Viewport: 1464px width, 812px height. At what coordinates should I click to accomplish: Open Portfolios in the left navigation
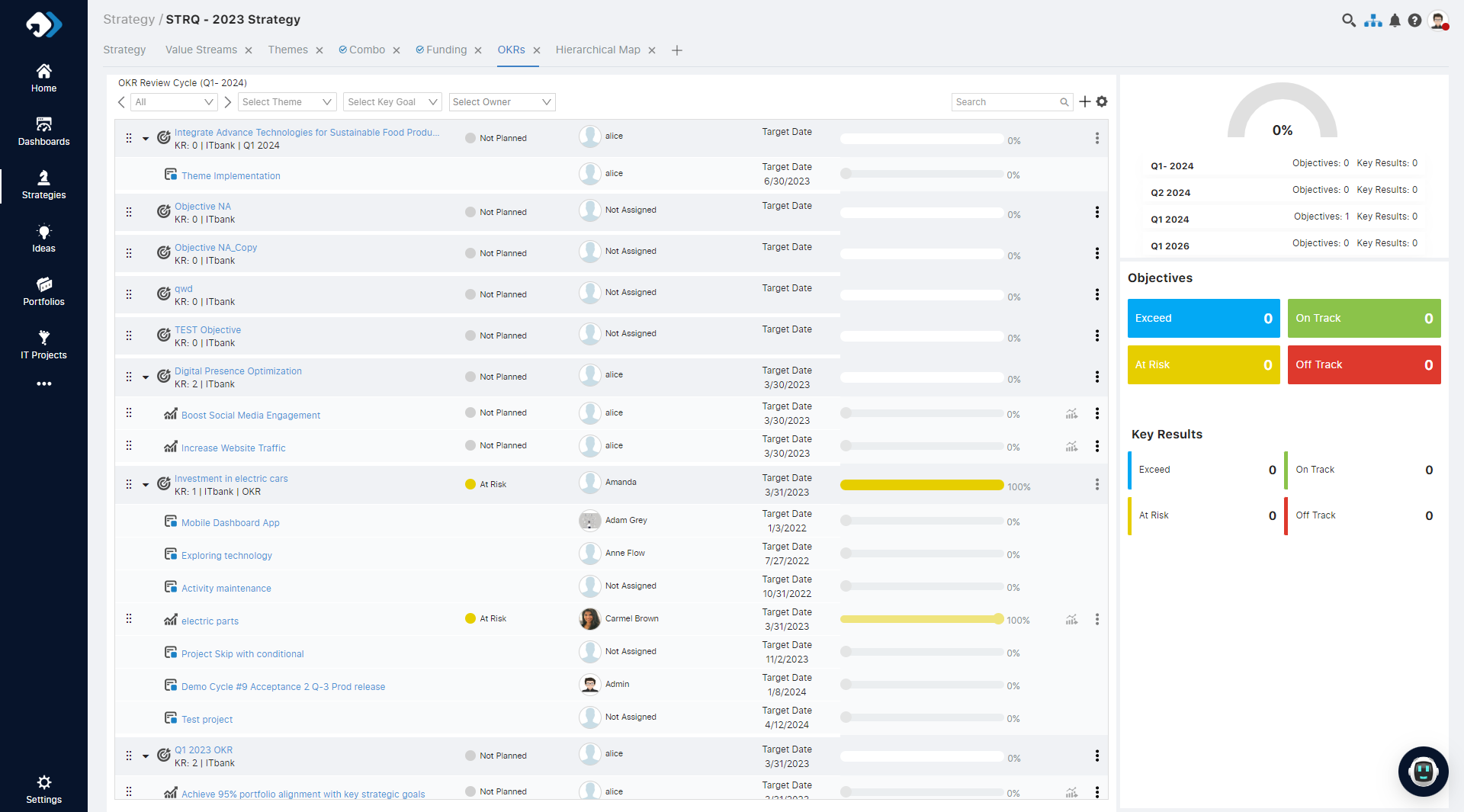click(x=43, y=291)
